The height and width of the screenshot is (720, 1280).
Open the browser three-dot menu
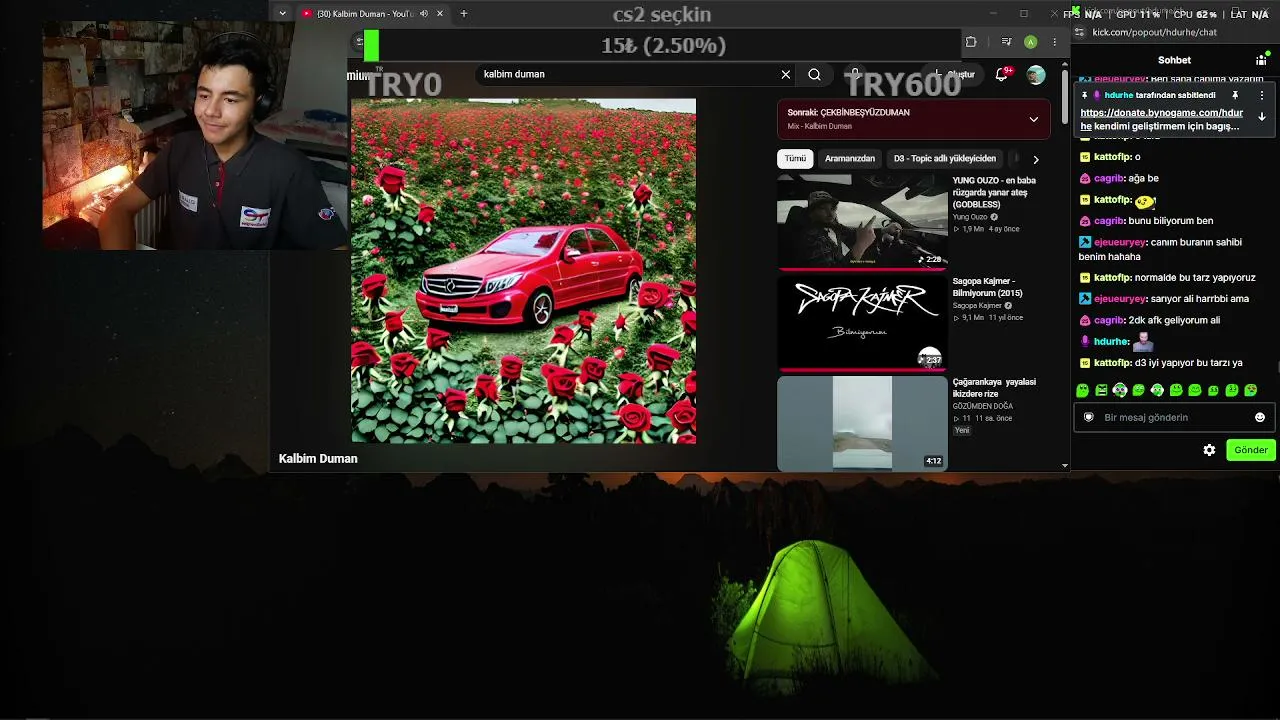pyautogui.click(x=1054, y=42)
